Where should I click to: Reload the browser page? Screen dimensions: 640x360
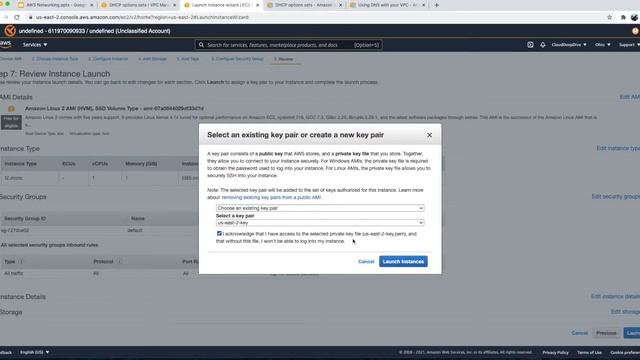tap(17, 17)
